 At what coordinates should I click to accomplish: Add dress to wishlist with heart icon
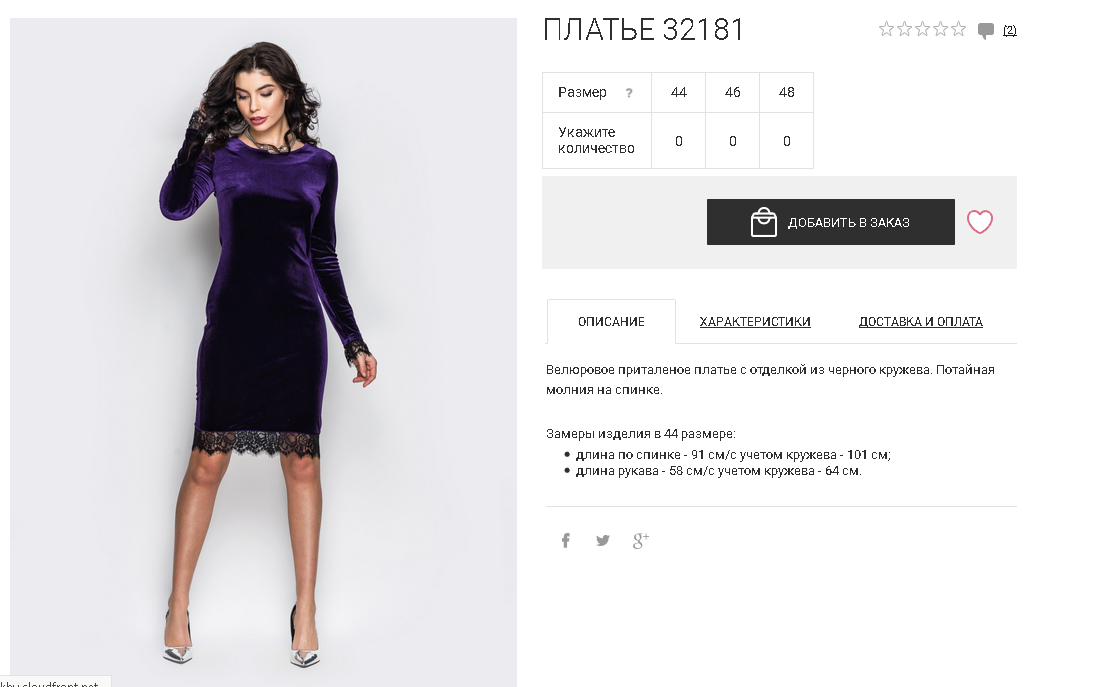pyautogui.click(x=979, y=222)
